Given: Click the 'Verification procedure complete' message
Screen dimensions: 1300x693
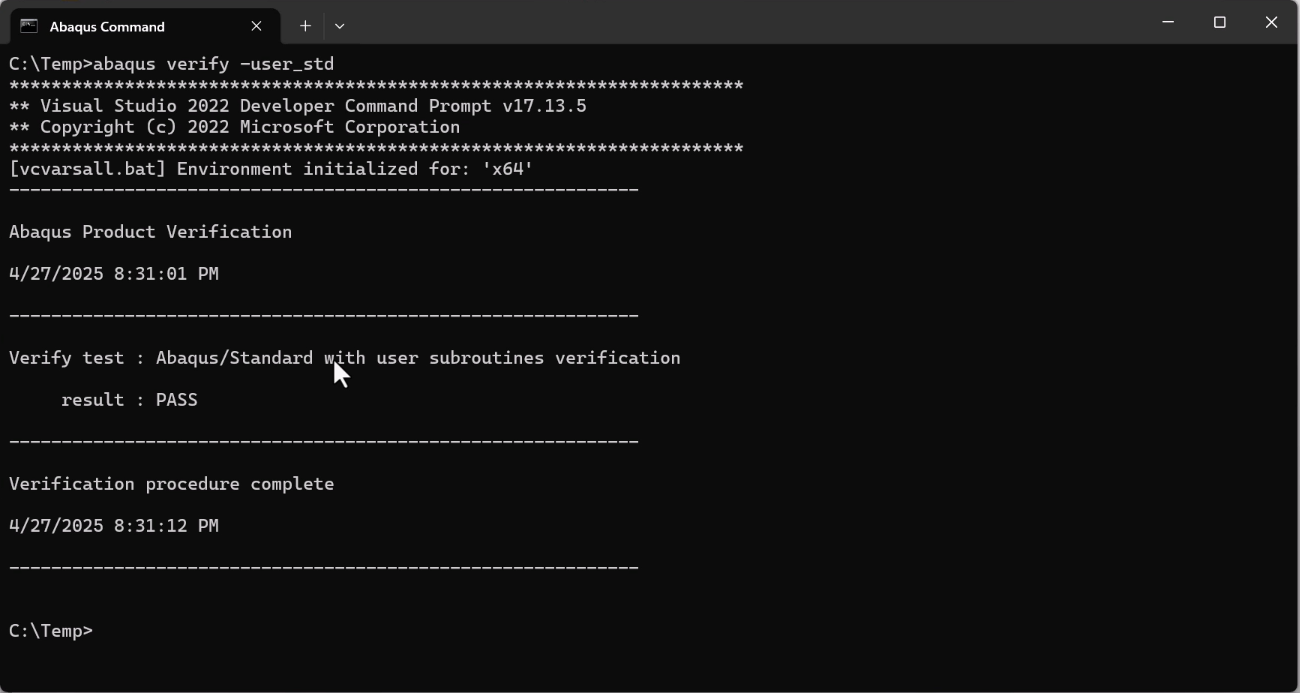Looking at the screenshot, I should click(171, 484).
